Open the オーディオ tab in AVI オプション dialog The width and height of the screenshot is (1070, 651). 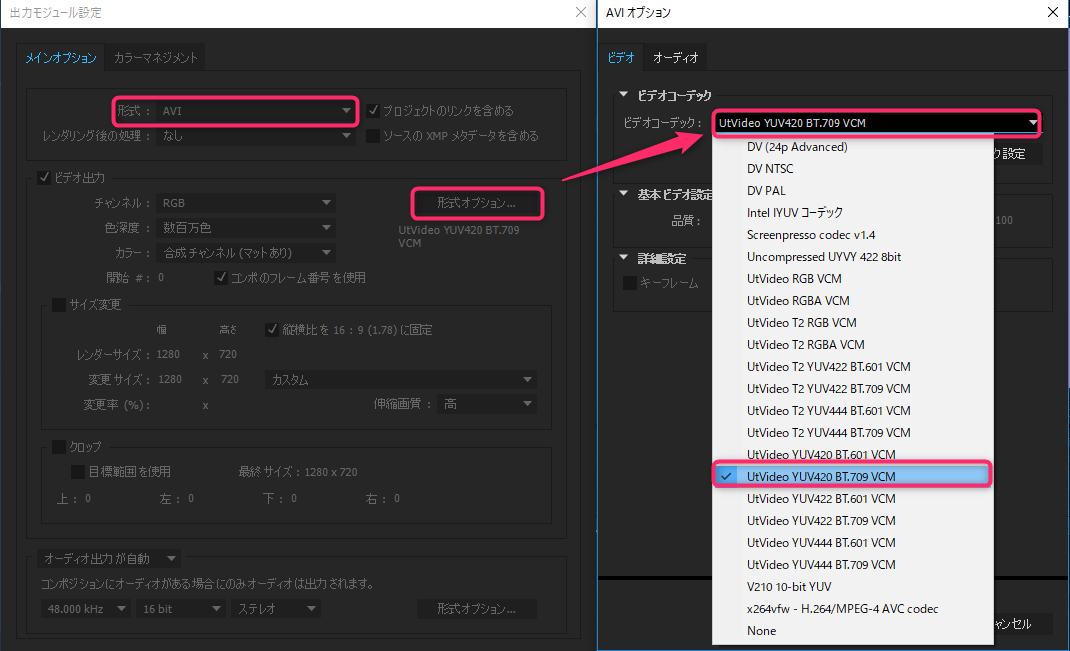pyautogui.click(x=674, y=58)
